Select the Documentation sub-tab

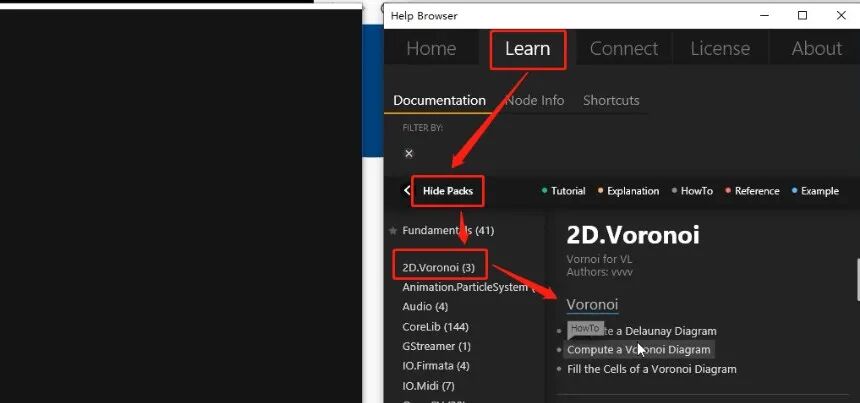coord(439,100)
